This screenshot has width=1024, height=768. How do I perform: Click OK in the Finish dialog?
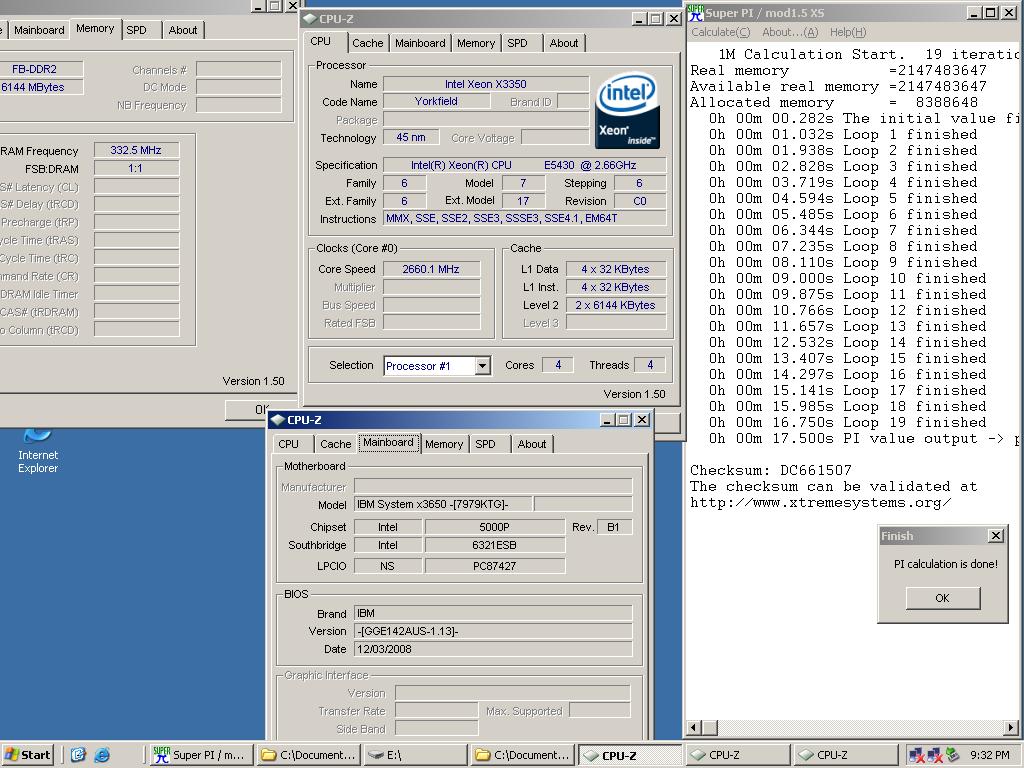click(942, 598)
